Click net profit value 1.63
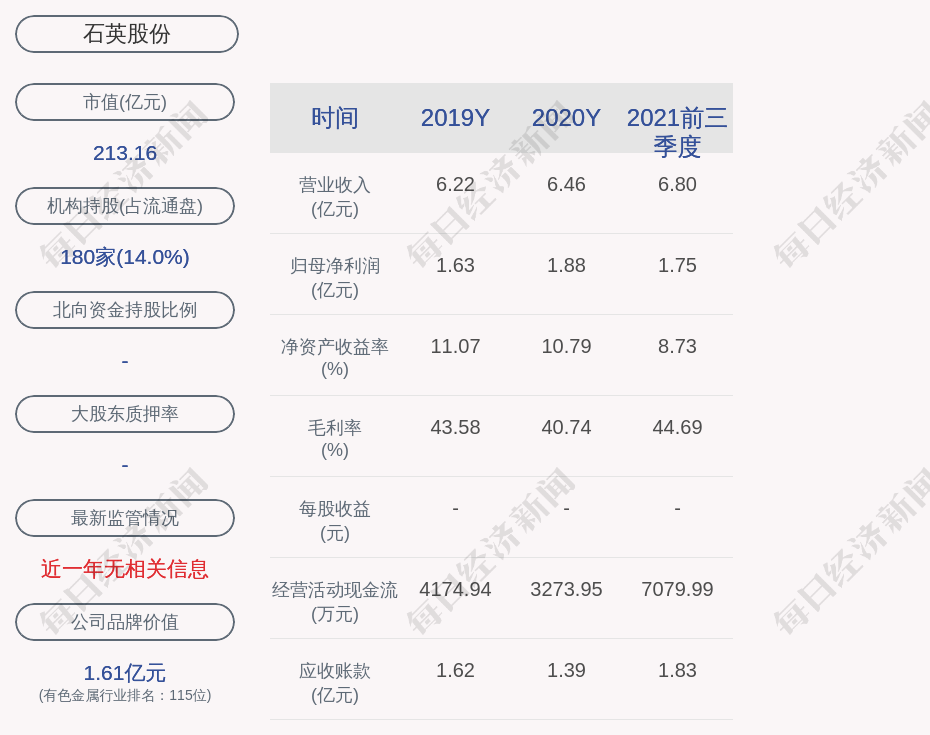Screen dimensions: 930x735 pos(456,265)
